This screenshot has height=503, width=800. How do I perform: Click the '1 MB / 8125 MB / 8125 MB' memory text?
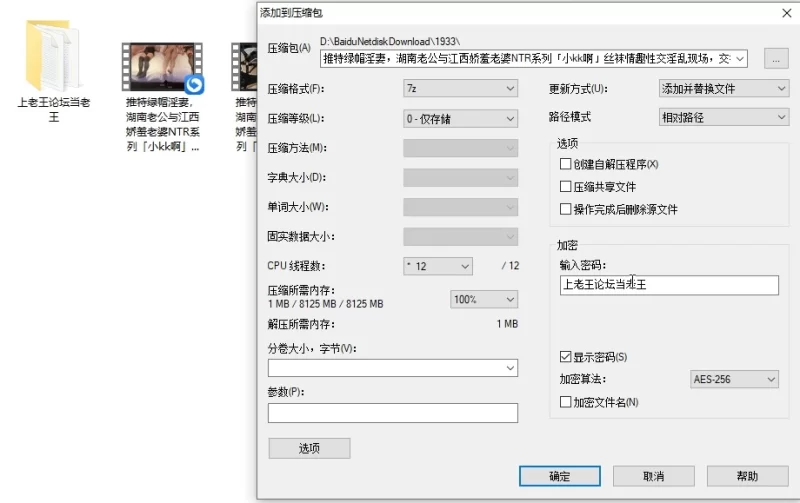(x=326, y=304)
